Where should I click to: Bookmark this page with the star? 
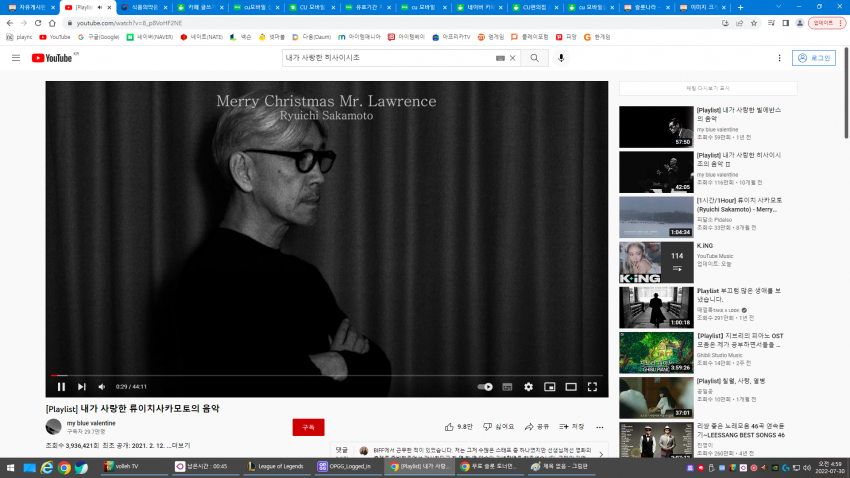[x=754, y=23]
